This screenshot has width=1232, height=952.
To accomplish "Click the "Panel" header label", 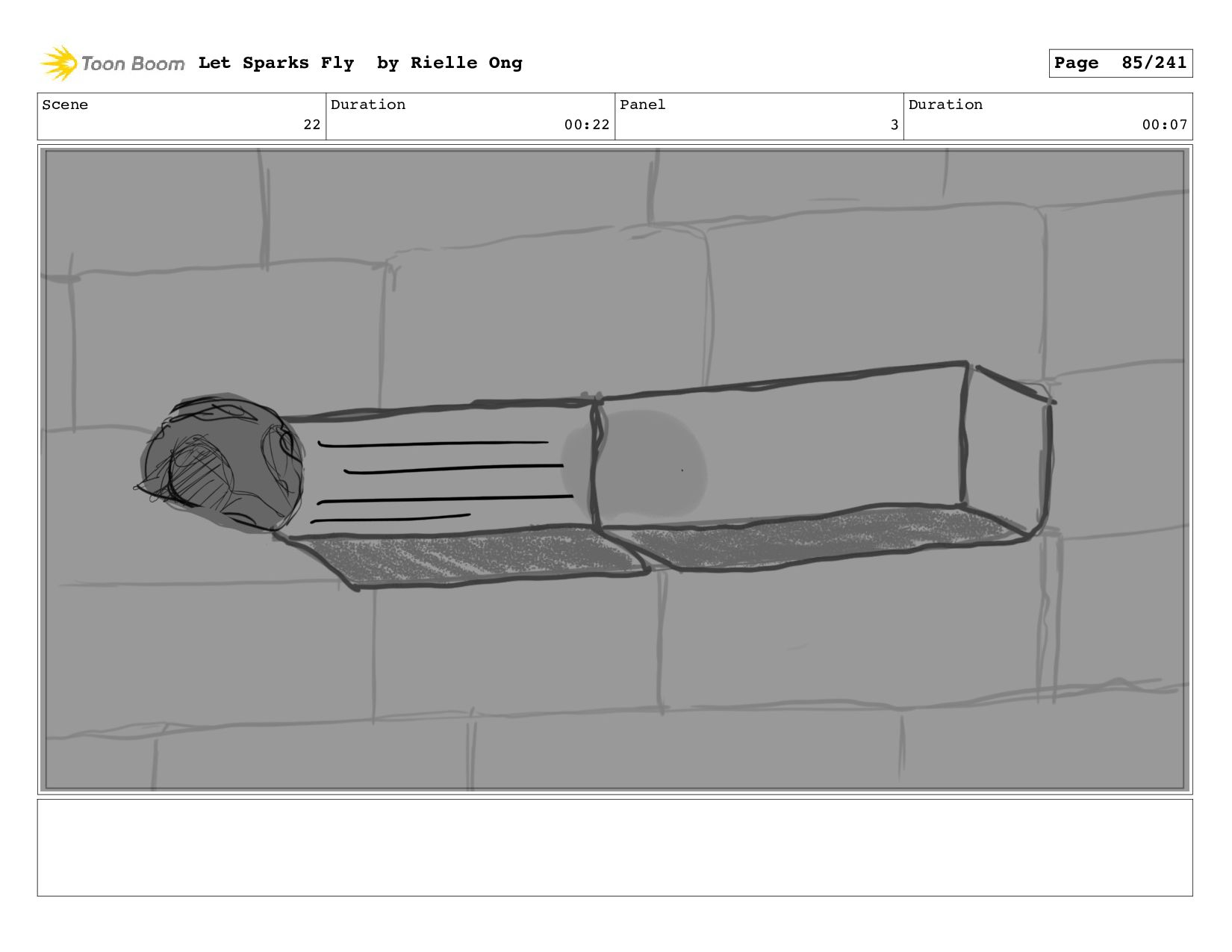I will coord(642,105).
